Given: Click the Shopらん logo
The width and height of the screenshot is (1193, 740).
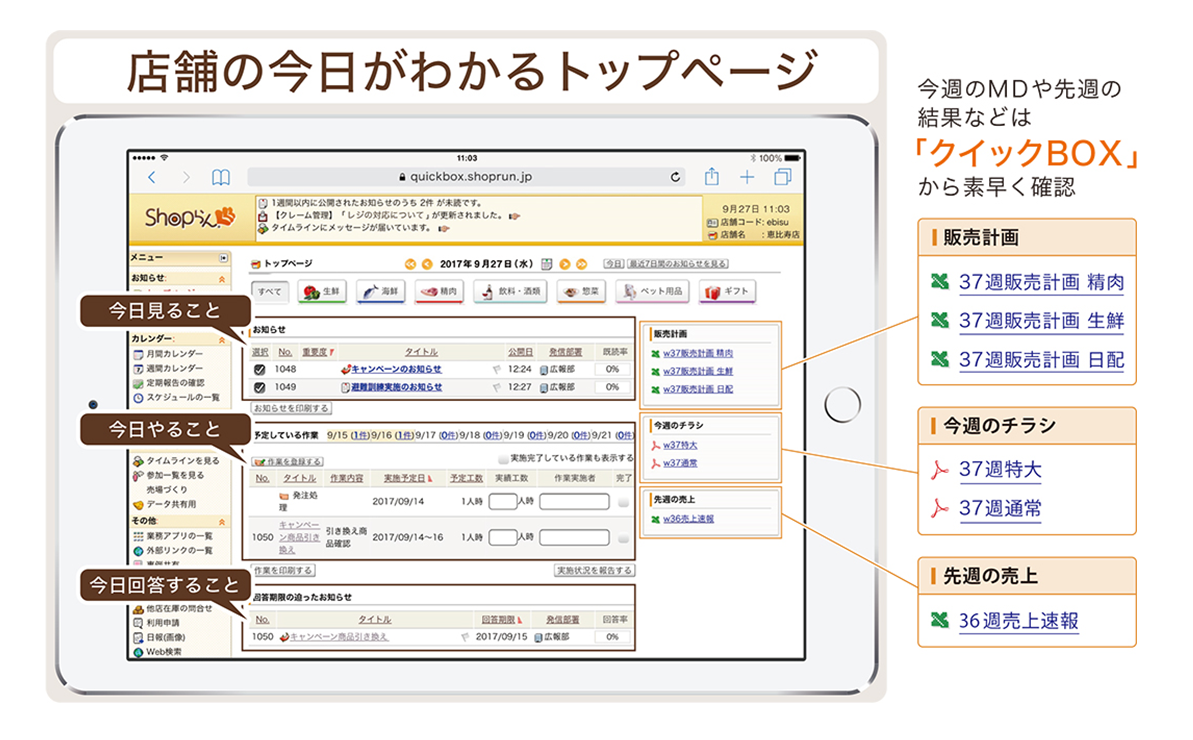Looking at the screenshot, I should [x=189, y=218].
